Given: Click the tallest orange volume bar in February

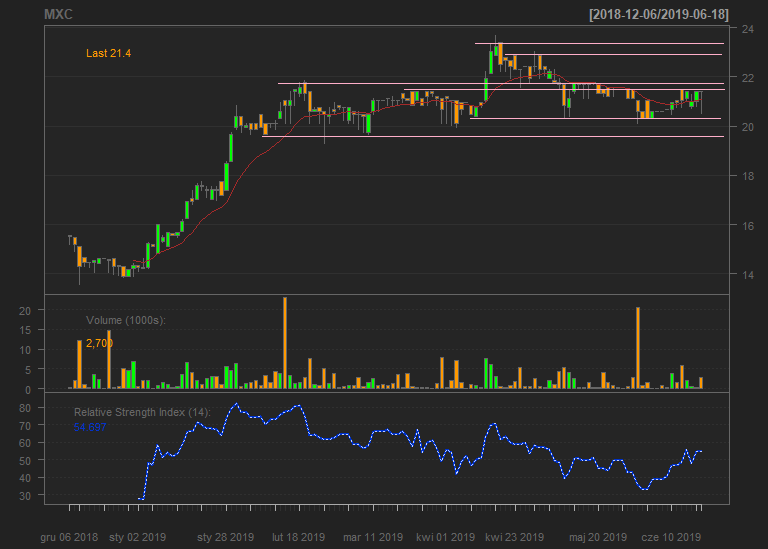Looking at the screenshot, I should 285,343.
